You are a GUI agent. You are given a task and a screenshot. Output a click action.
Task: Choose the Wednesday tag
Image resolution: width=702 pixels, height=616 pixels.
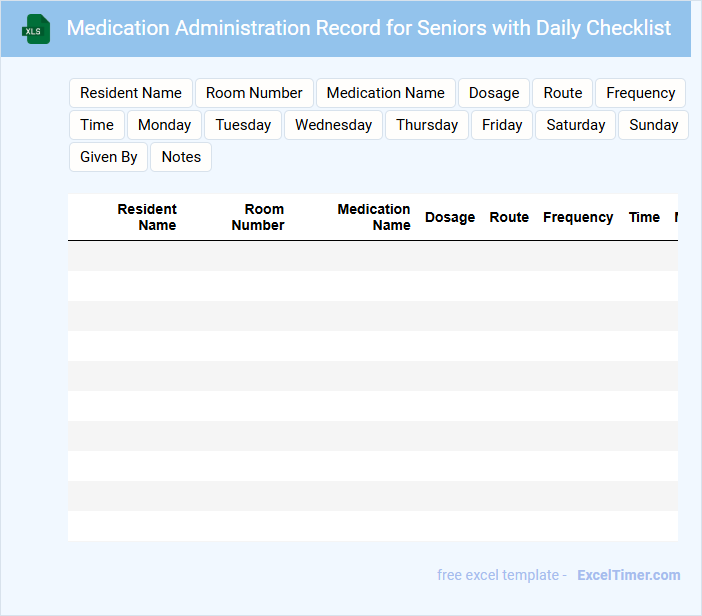click(x=333, y=125)
